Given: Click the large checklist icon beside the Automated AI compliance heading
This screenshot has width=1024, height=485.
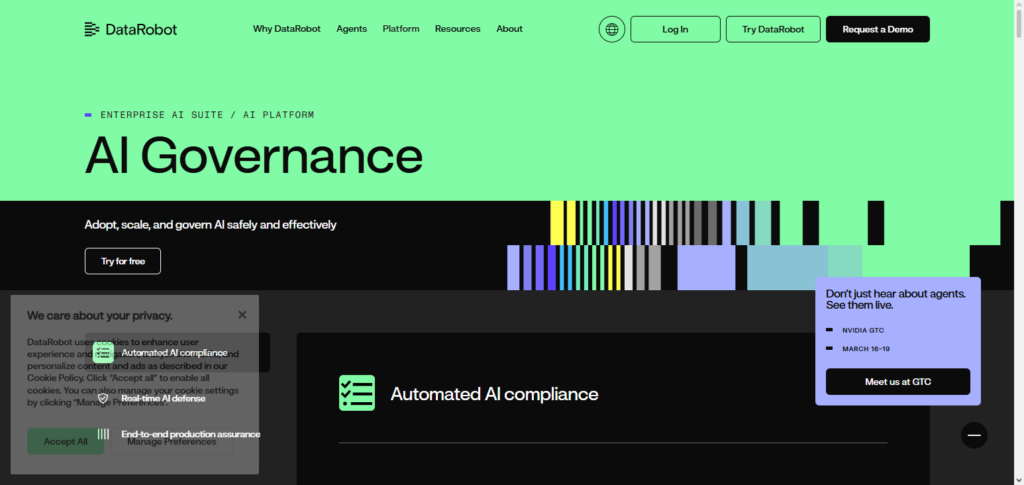Looking at the screenshot, I should point(357,393).
